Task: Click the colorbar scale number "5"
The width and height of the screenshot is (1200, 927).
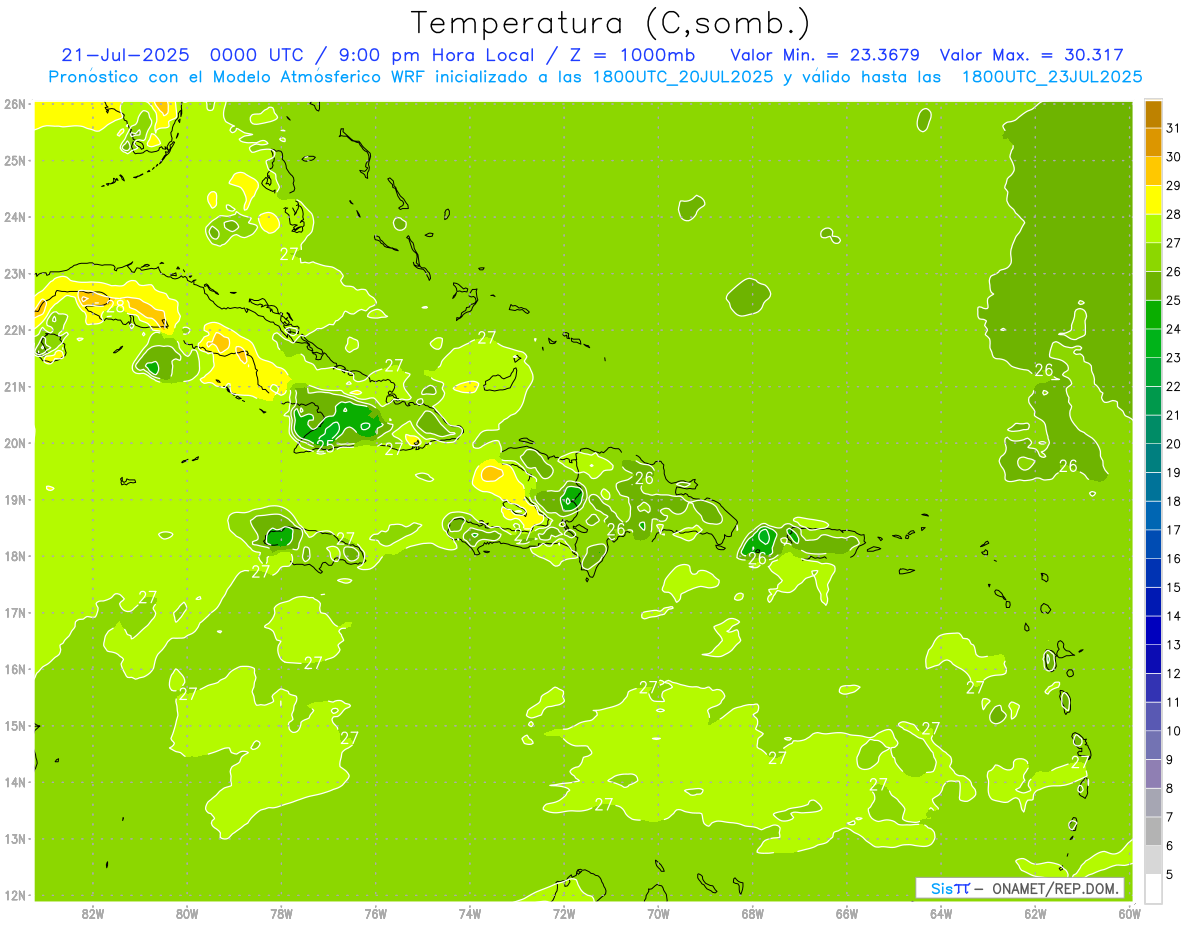Action: click(x=1170, y=874)
